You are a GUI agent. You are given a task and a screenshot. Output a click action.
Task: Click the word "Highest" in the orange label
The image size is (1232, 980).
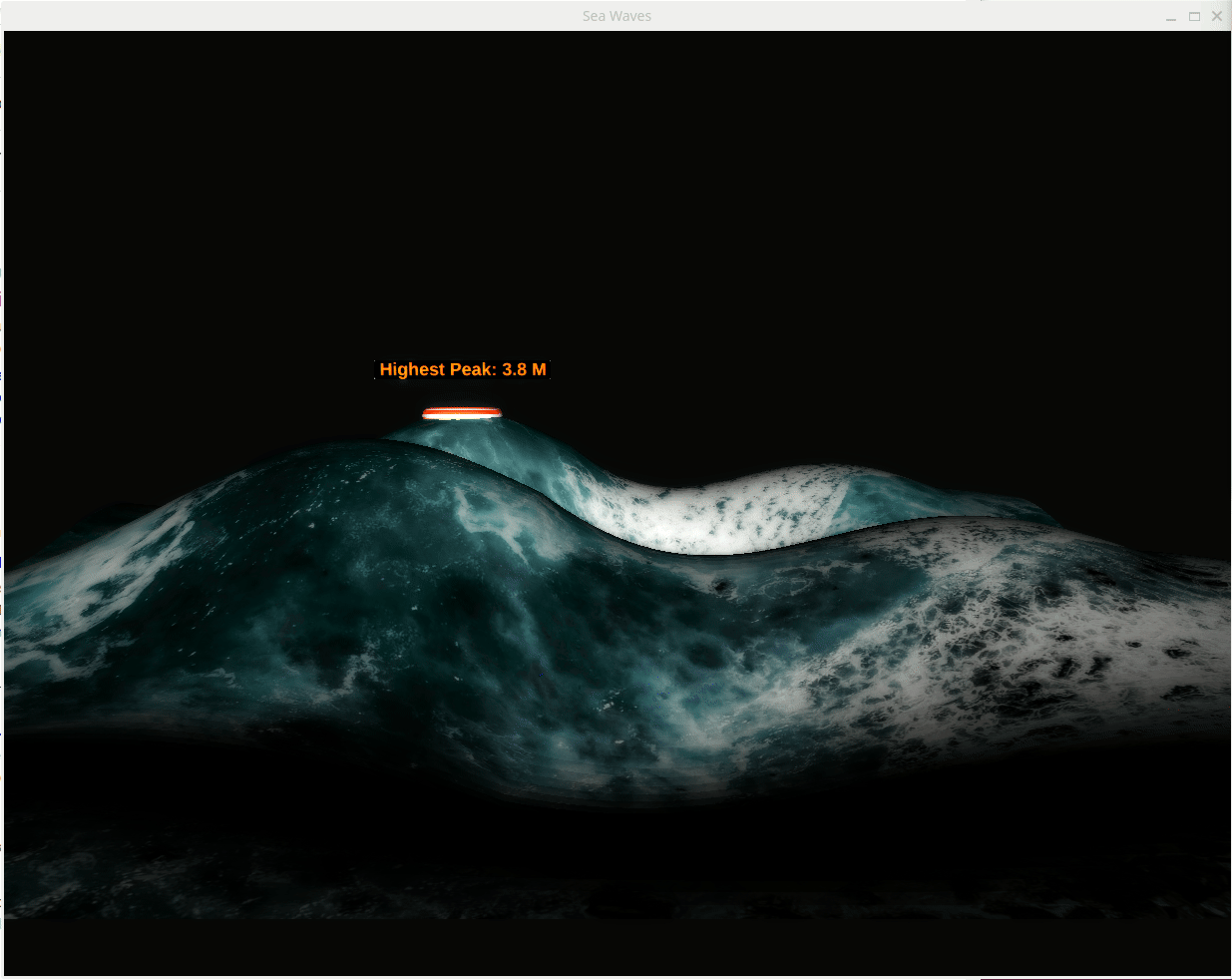(412, 369)
